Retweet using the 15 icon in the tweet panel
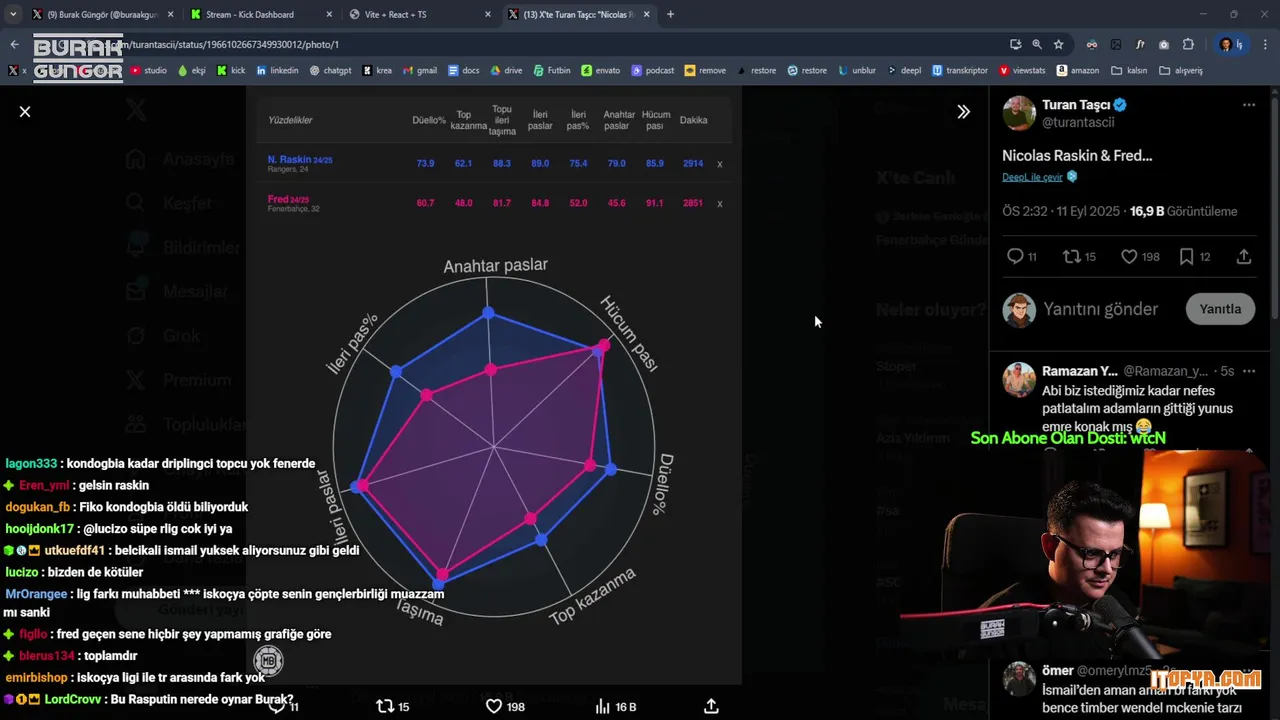 coord(1079,257)
